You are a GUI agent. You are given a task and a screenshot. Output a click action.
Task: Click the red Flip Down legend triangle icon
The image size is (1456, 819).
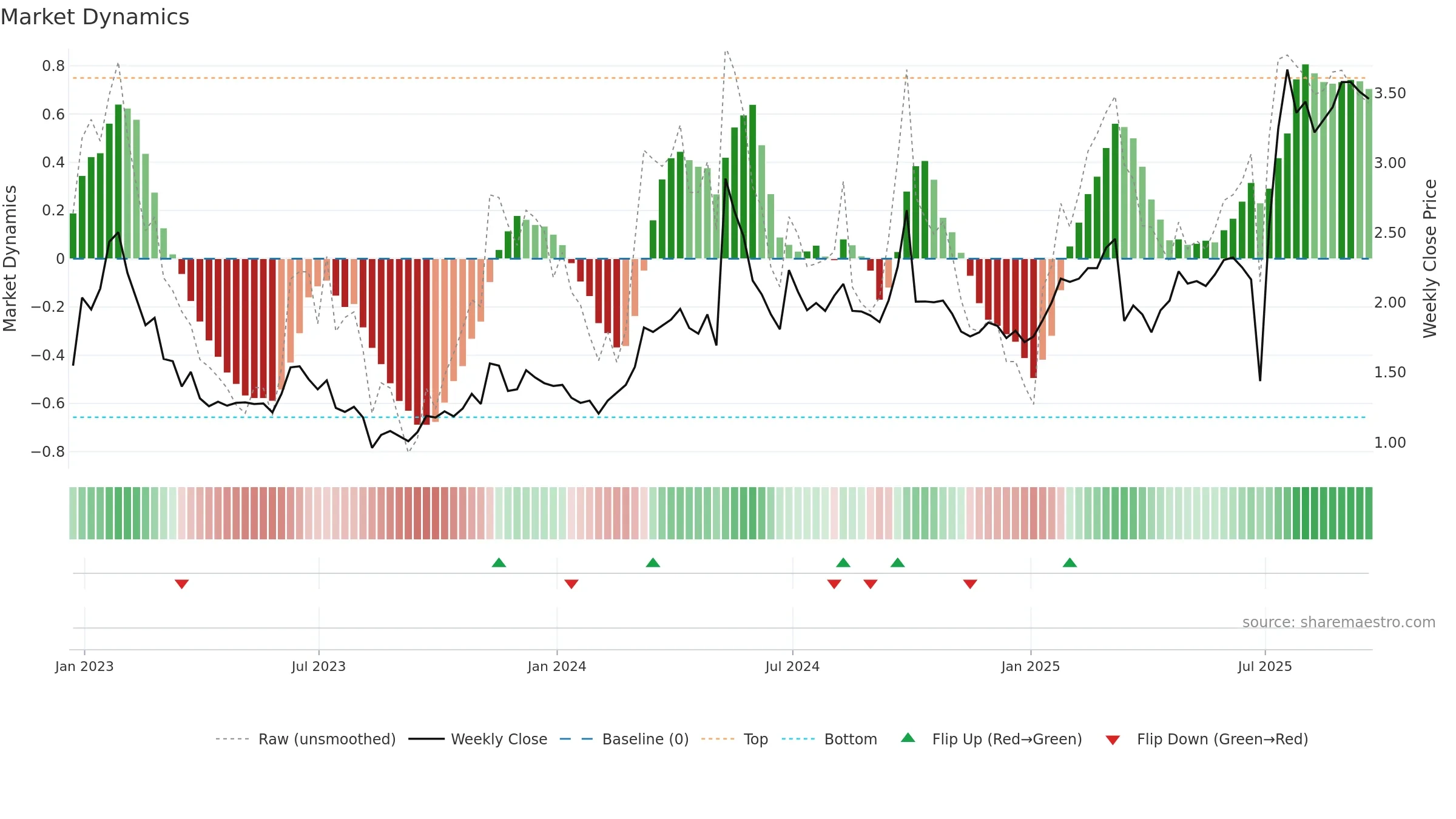coord(1113,740)
